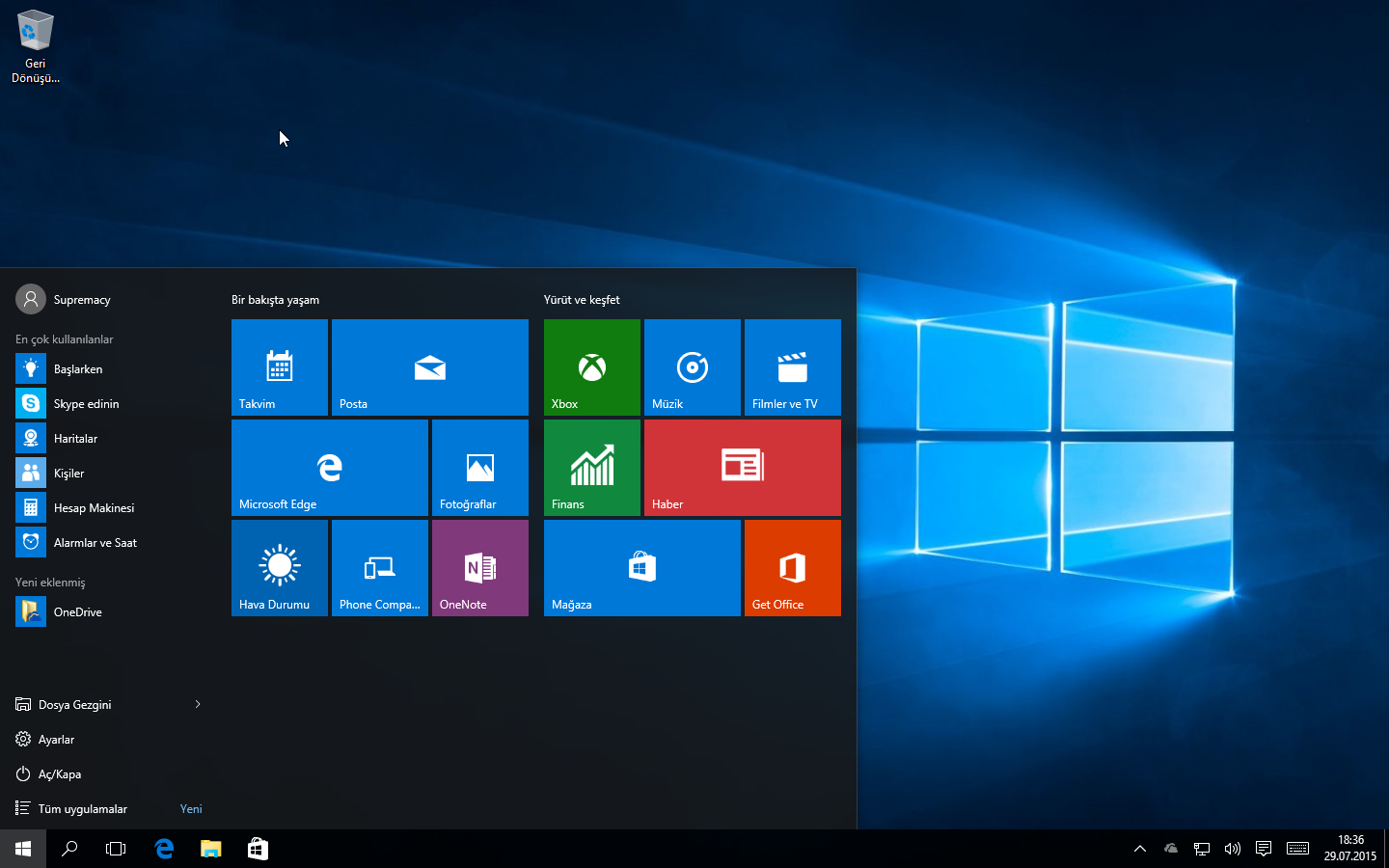1389x868 pixels.
Task: Click the Bir bakışta yaşam group title
Action: pyautogui.click(x=275, y=300)
